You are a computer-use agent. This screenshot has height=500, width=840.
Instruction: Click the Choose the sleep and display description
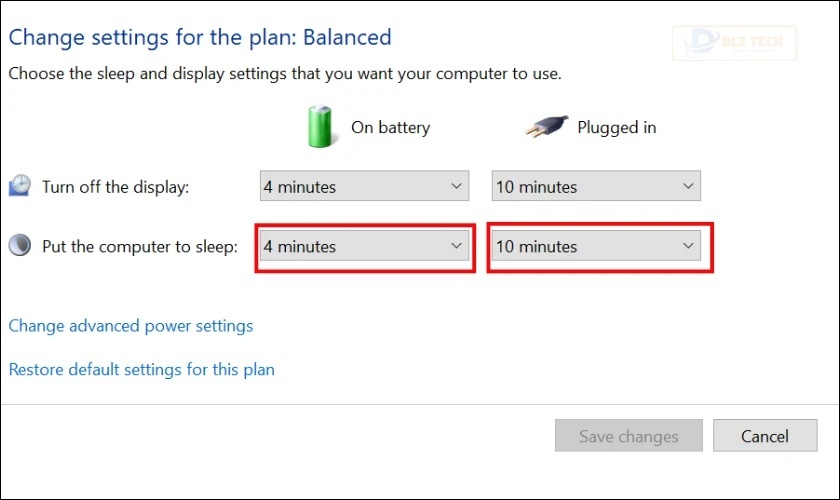[x=284, y=73]
